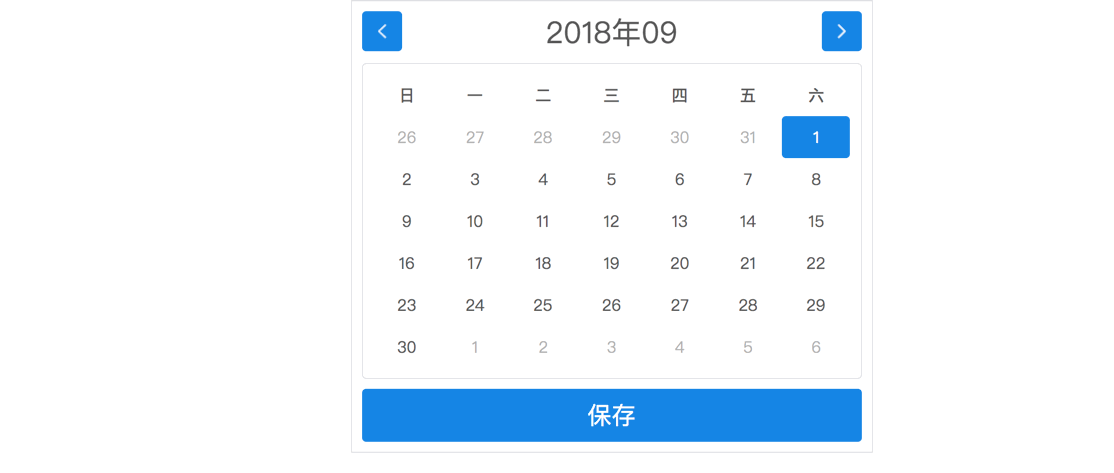Select September 20
This screenshot has height=473, width=1114.
679,263
